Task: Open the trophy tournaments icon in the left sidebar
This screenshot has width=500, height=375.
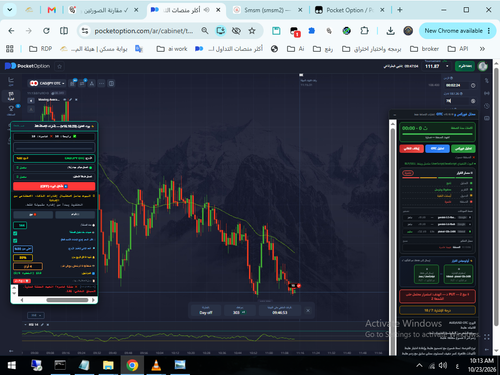Action: click(11, 110)
